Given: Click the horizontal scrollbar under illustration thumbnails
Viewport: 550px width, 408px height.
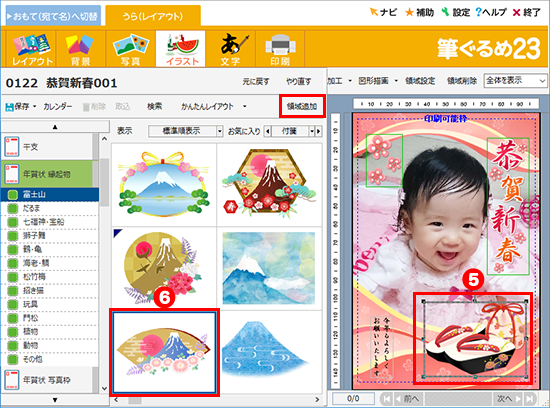Looking at the screenshot, I should pos(216,400).
